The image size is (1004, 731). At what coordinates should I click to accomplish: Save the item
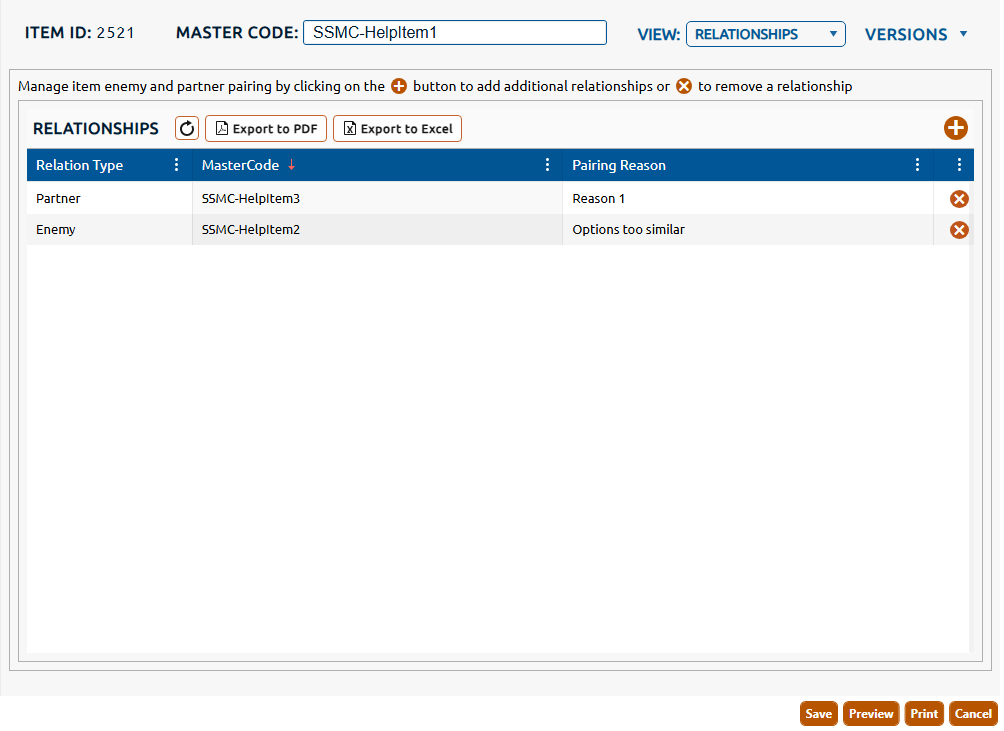tap(818, 713)
